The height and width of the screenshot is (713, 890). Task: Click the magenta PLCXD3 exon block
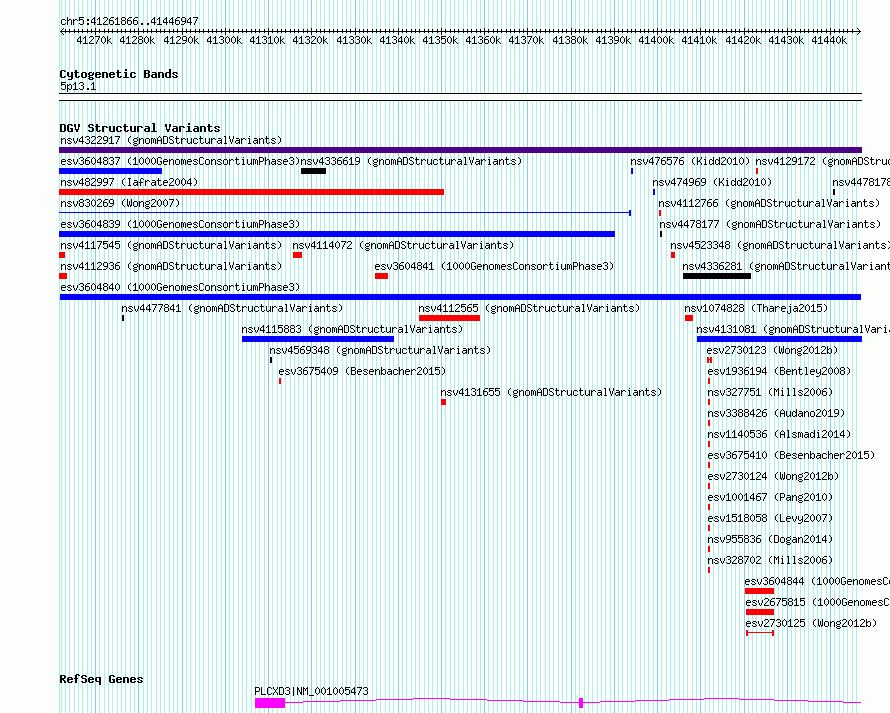point(270,703)
